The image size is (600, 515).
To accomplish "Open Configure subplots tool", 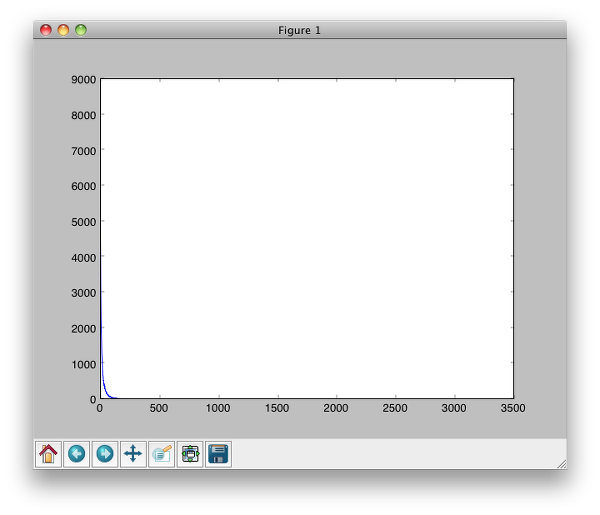I will click(x=190, y=454).
